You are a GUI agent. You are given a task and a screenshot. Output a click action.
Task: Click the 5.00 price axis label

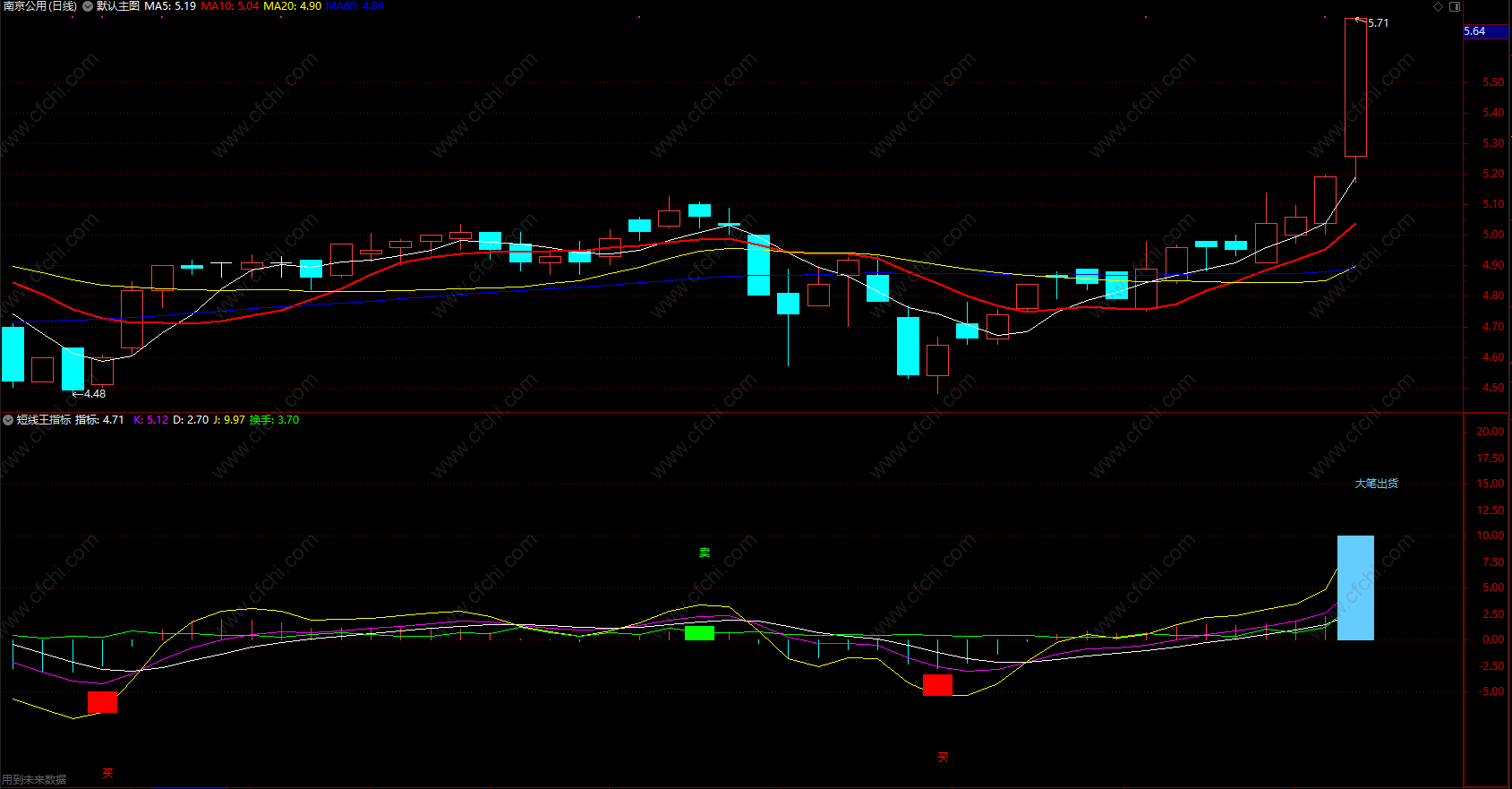point(1493,235)
